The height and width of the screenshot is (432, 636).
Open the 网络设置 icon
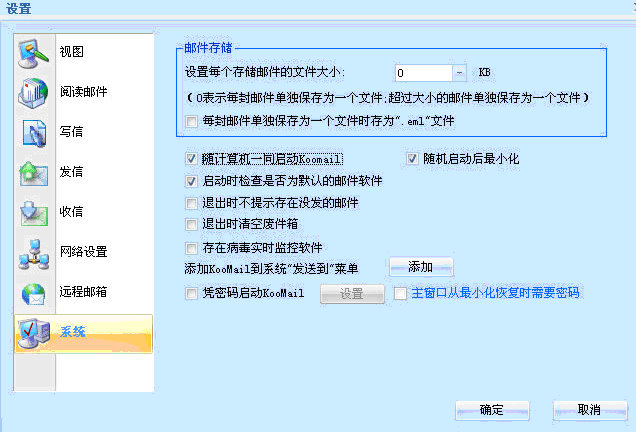33,253
